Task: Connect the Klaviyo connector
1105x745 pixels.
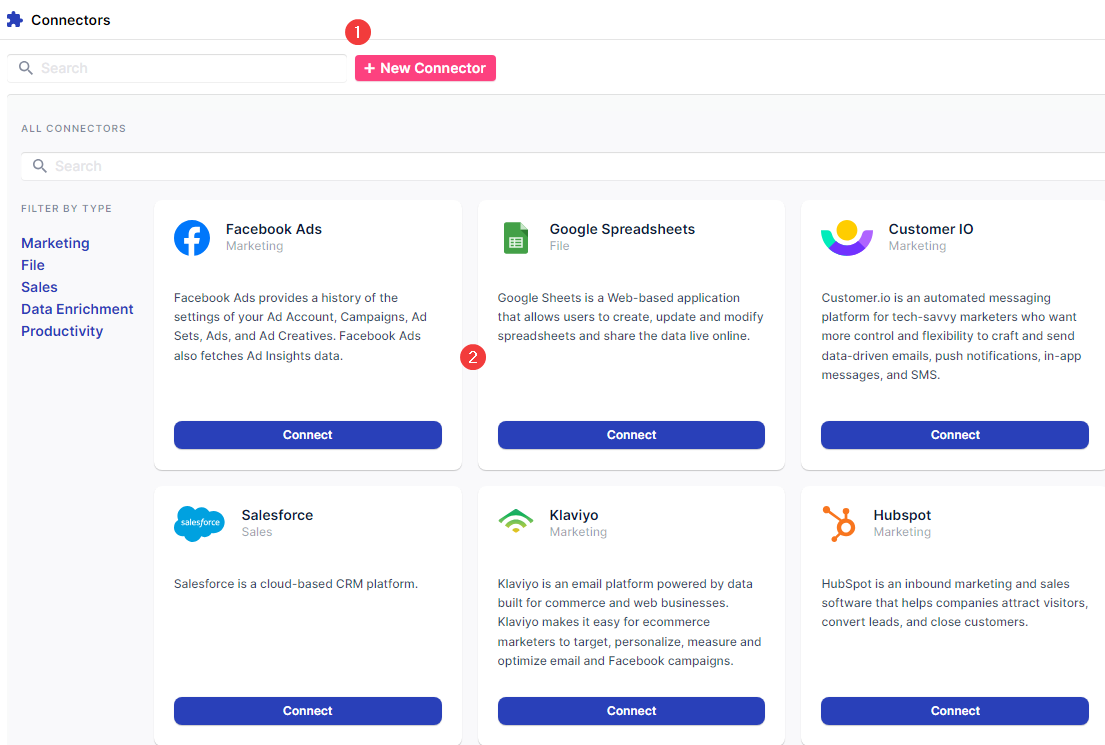Action: [631, 710]
